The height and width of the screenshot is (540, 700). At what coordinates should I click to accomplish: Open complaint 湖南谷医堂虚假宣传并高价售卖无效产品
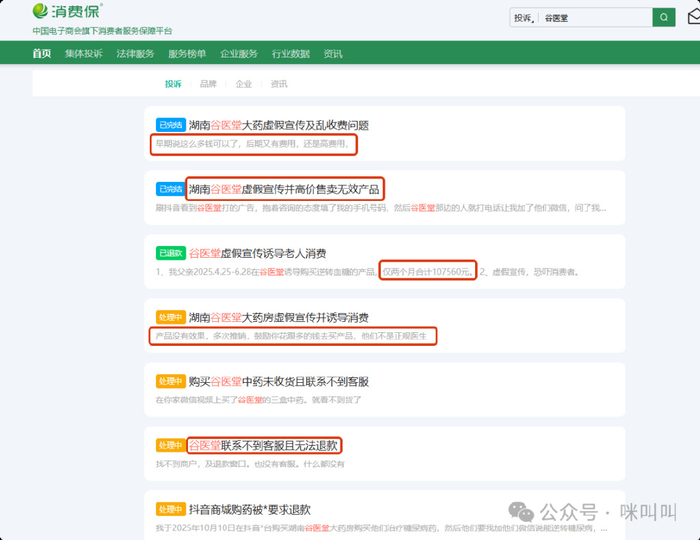point(284,189)
